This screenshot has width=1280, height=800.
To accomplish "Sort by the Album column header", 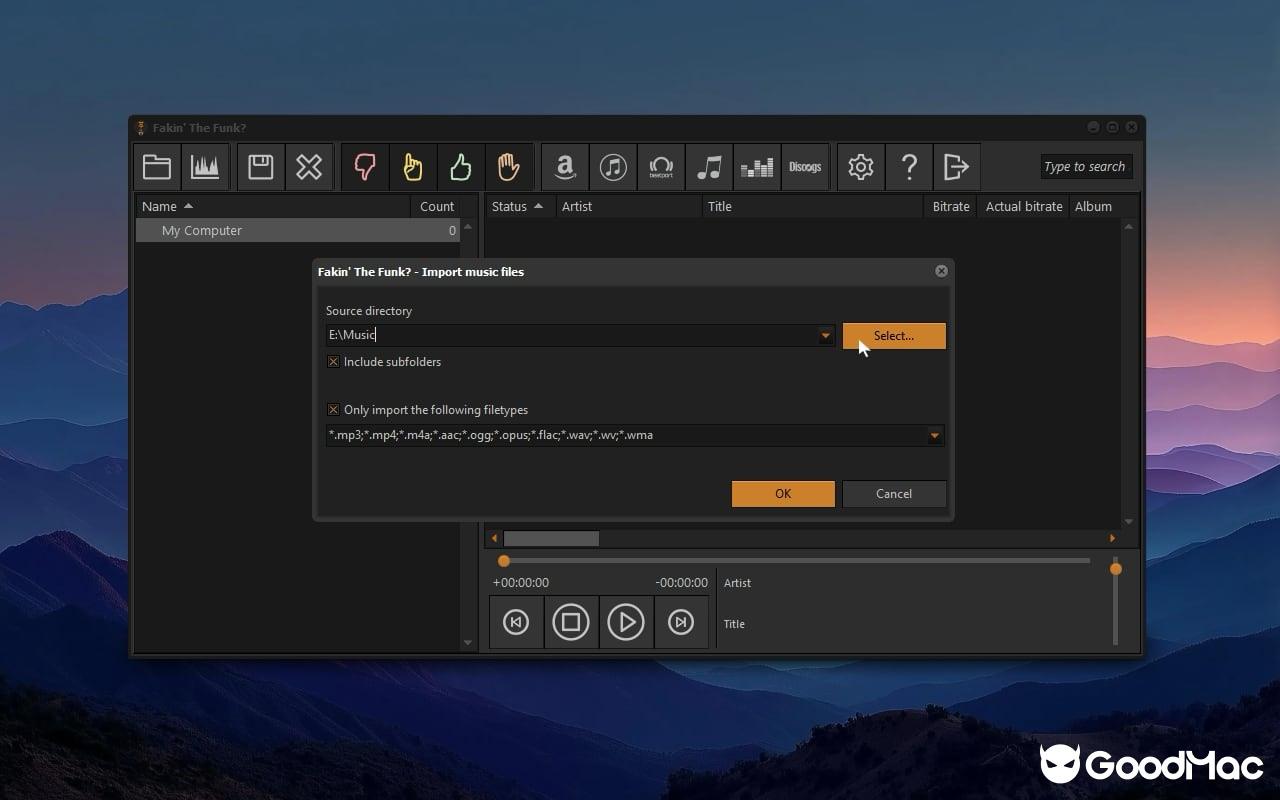I will (x=1093, y=206).
